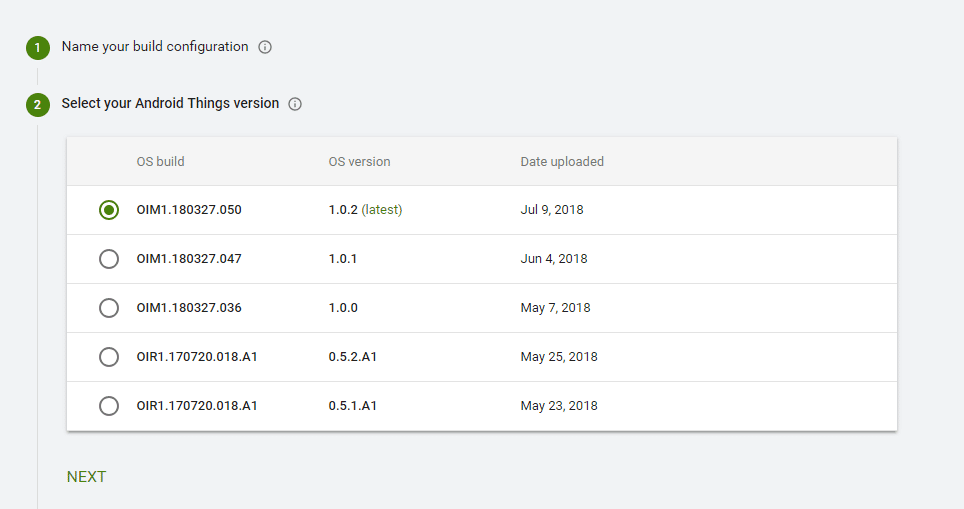Viewport: 964px width, 509px height.
Task: Click the May 23, 2018 date cell
Action: (x=559, y=406)
